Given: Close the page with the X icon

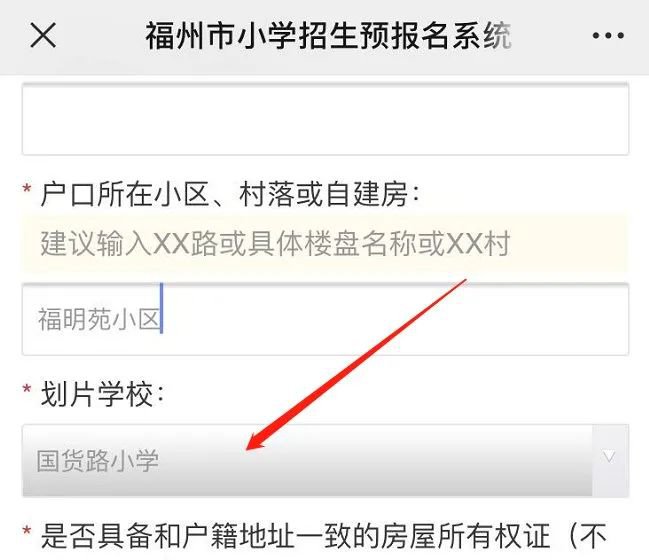Looking at the screenshot, I should point(43,36).
